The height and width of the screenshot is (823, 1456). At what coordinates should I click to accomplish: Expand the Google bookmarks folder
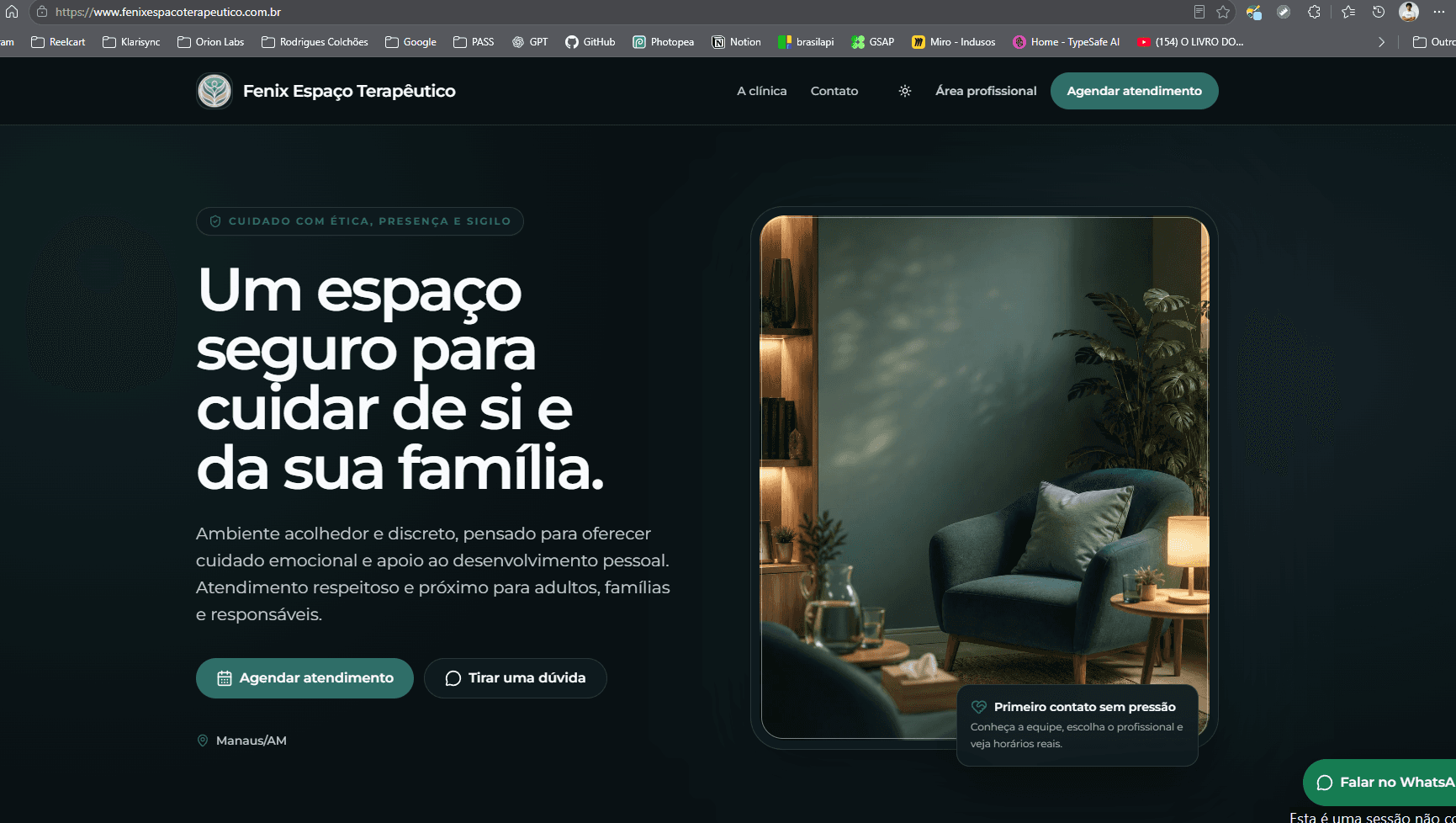click(x=410, y=42)
